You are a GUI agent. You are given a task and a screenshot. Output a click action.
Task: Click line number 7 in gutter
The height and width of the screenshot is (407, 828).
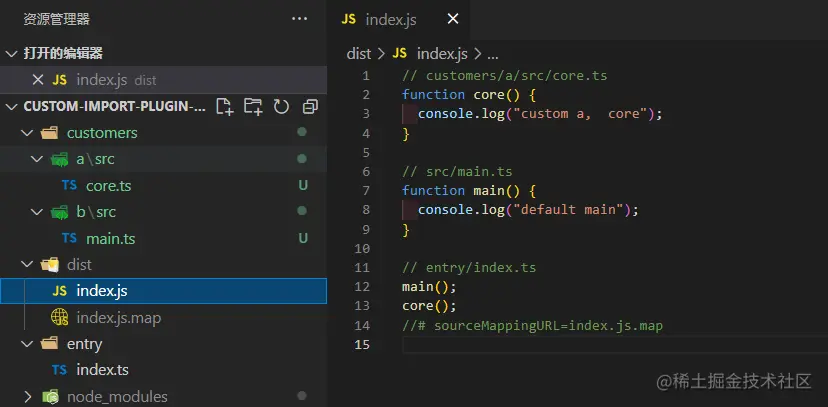click(366, 191)
